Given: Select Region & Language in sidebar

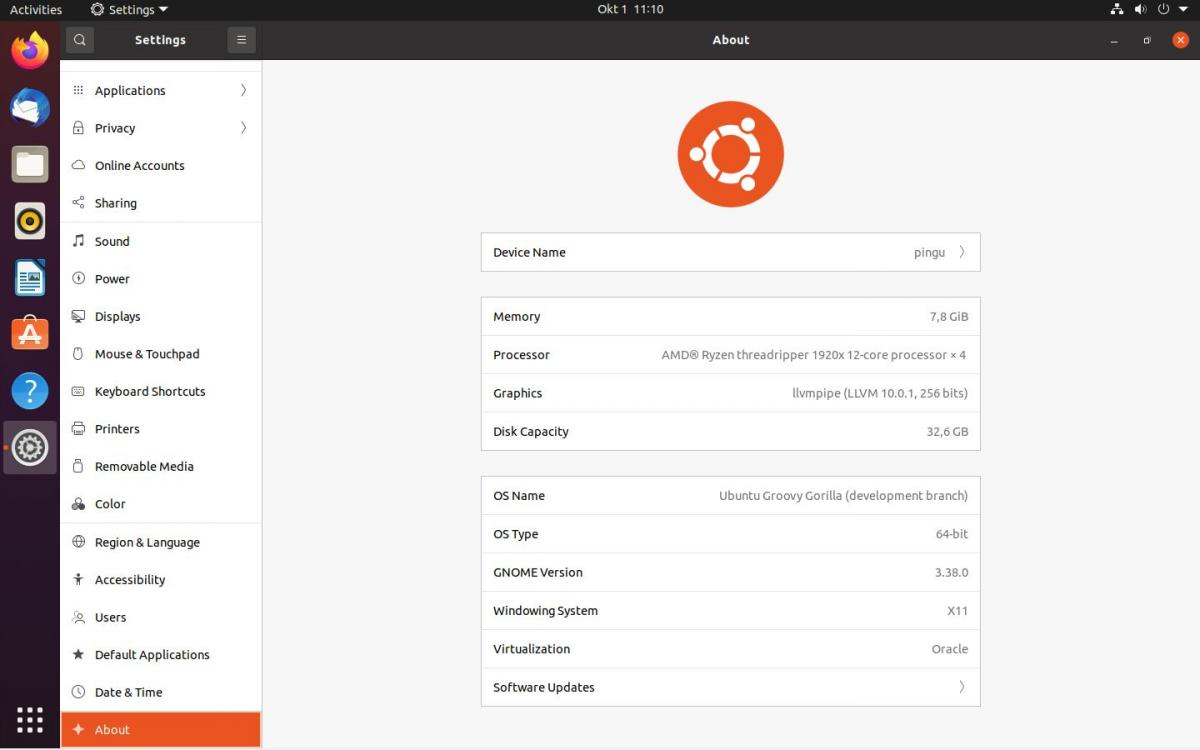Looking at the screenshot, I should tap(147, 543).
